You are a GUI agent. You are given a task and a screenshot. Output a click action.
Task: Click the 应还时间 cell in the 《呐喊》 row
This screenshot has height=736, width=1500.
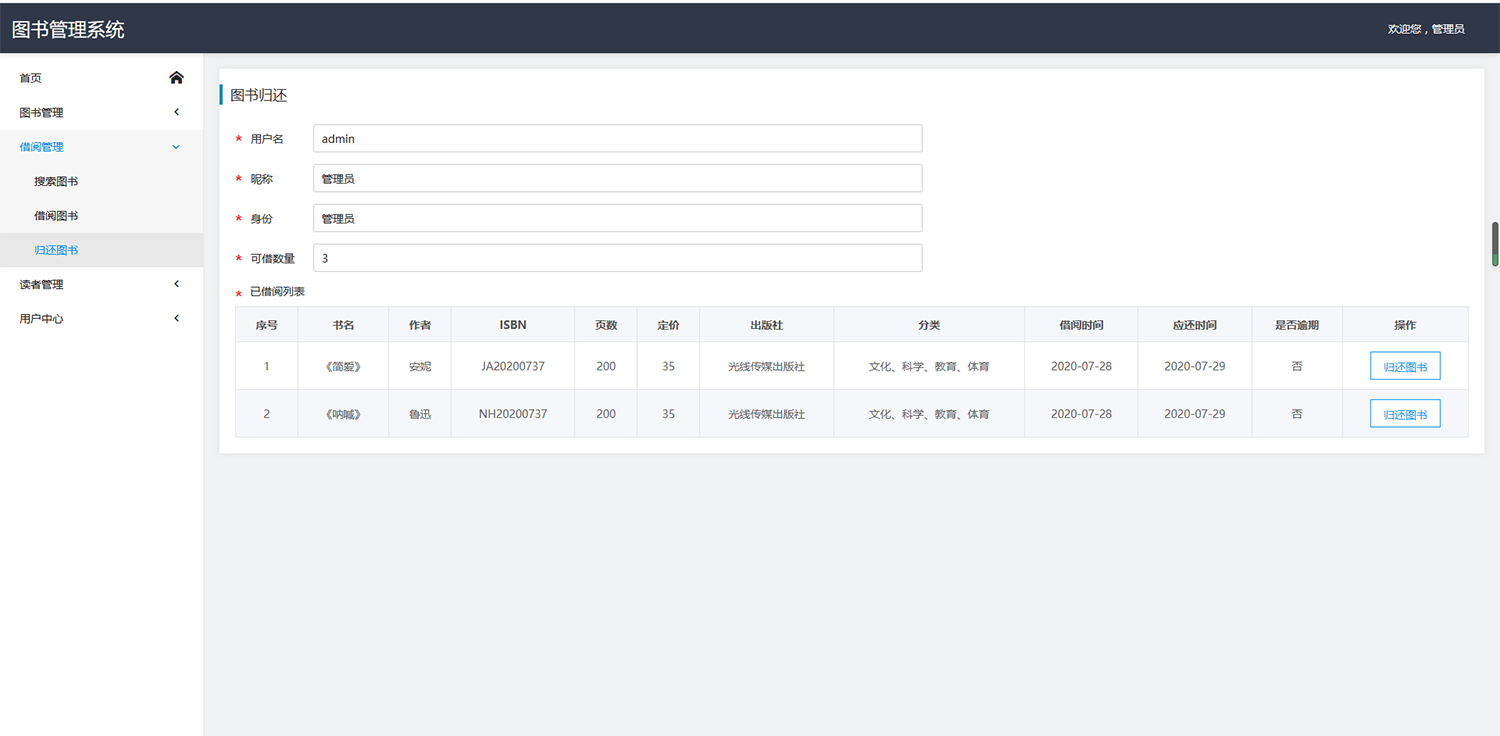[1195, 414]
